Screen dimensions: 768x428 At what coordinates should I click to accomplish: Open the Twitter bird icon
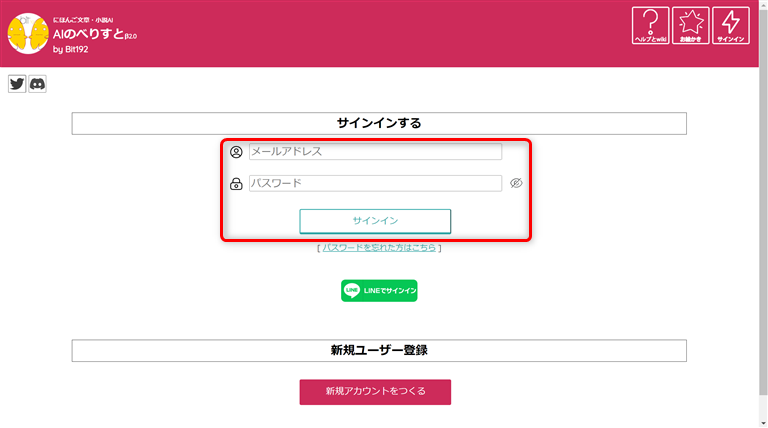pyautogui.click(x=17, y=84)
